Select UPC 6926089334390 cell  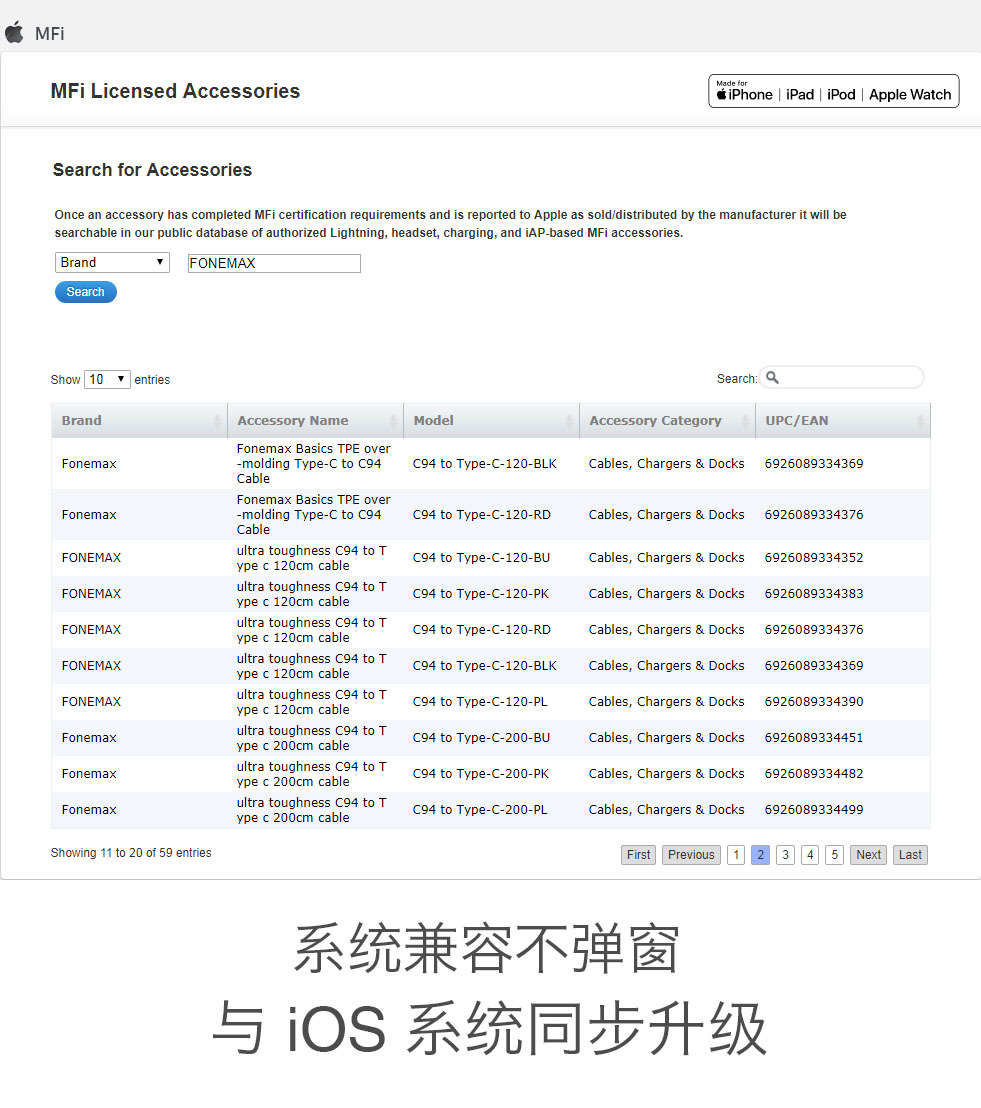814,702
